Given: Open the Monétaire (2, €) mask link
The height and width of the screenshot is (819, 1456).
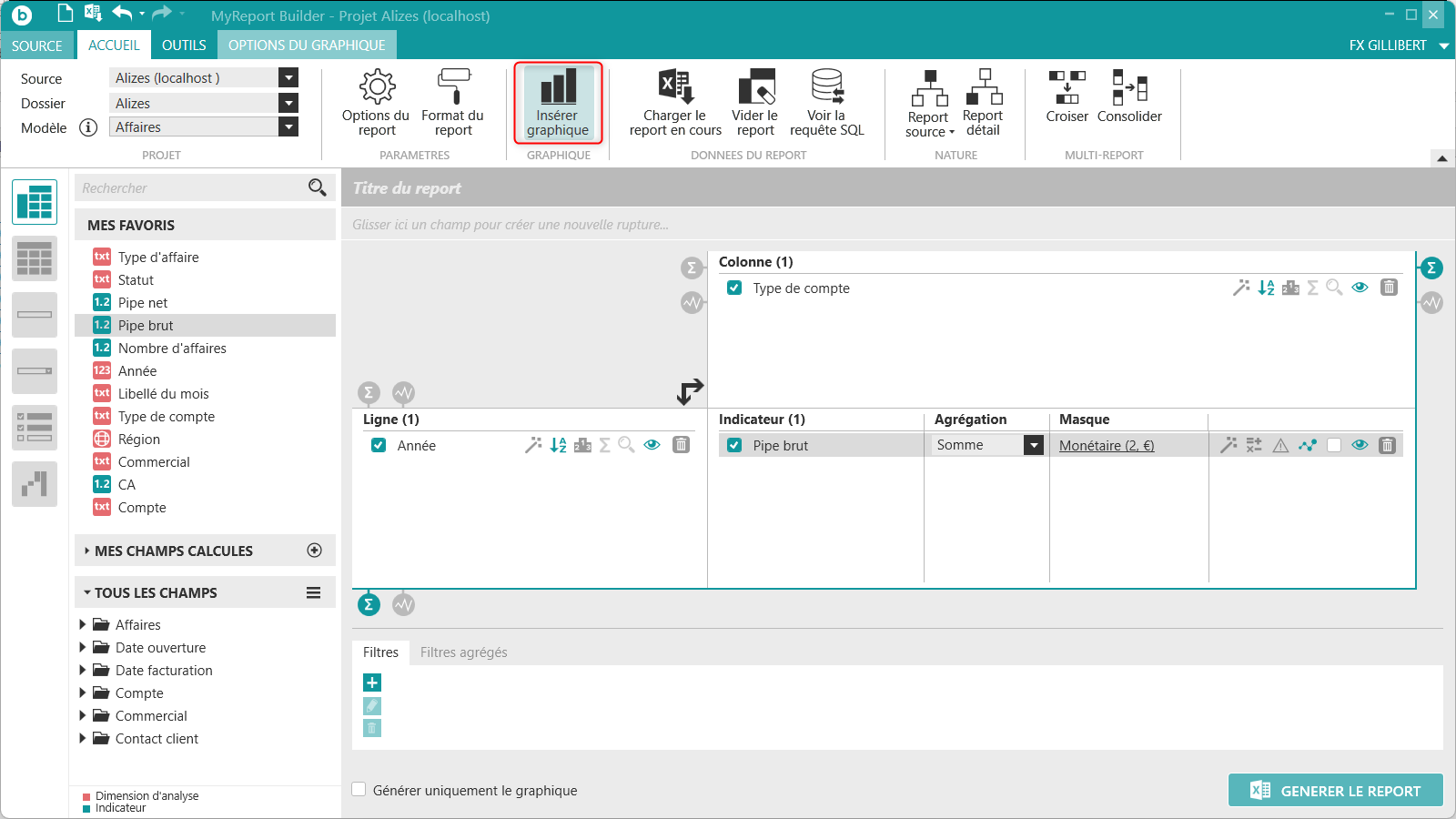Looking at the screenshot, I should point(1106,446).
